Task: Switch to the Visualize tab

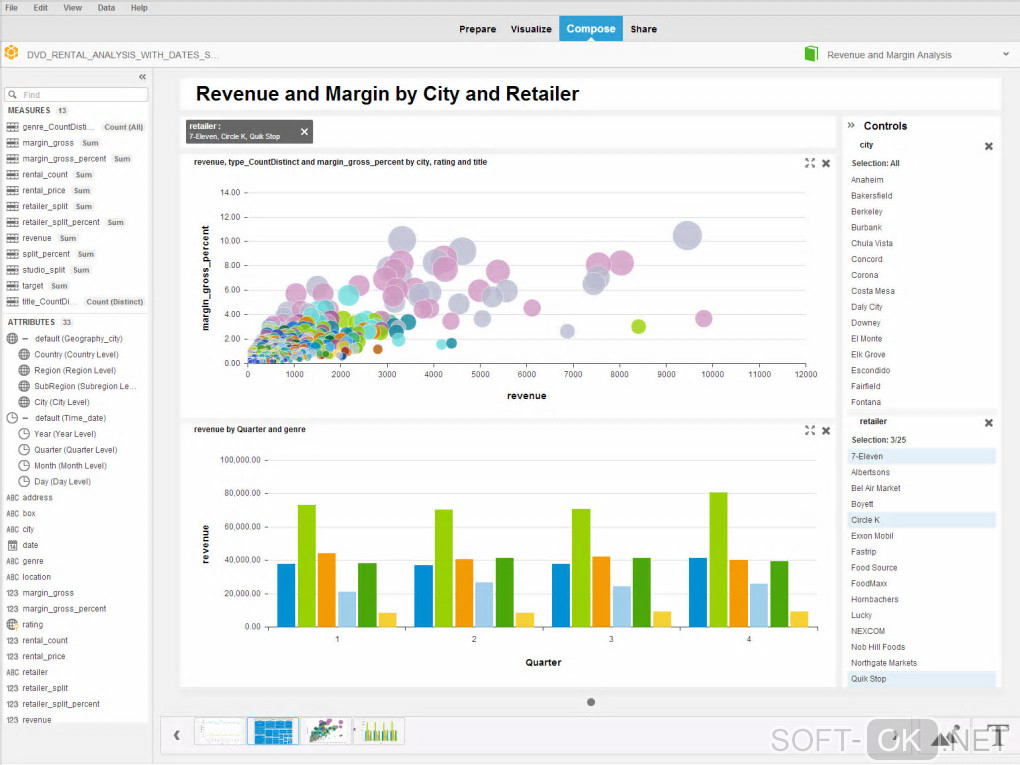Action: (531, 29)
